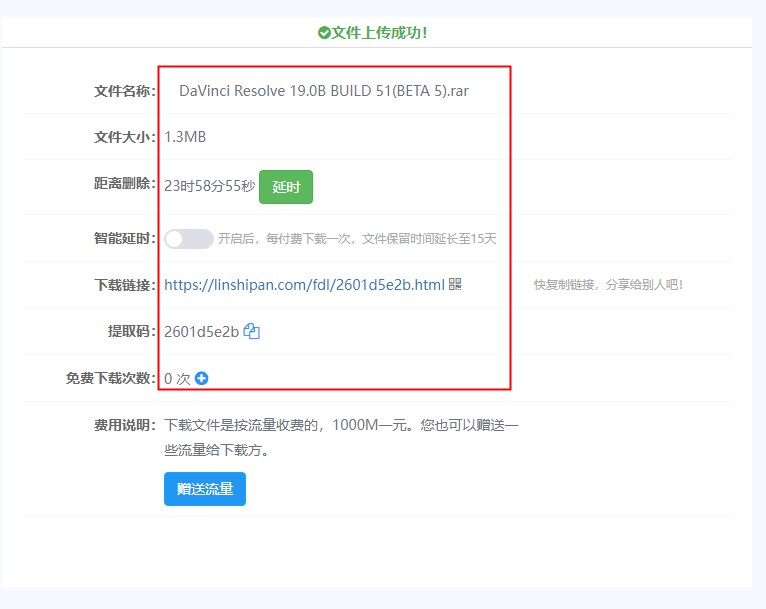Click the 费用说明 label
Image resolution: width=766 pixels, height=609 pixels.
click(x=125, y=425)
